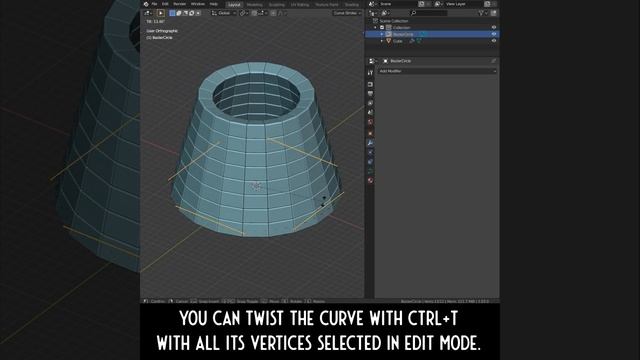Click the BezierCircle name in properties header

(400, 61)
